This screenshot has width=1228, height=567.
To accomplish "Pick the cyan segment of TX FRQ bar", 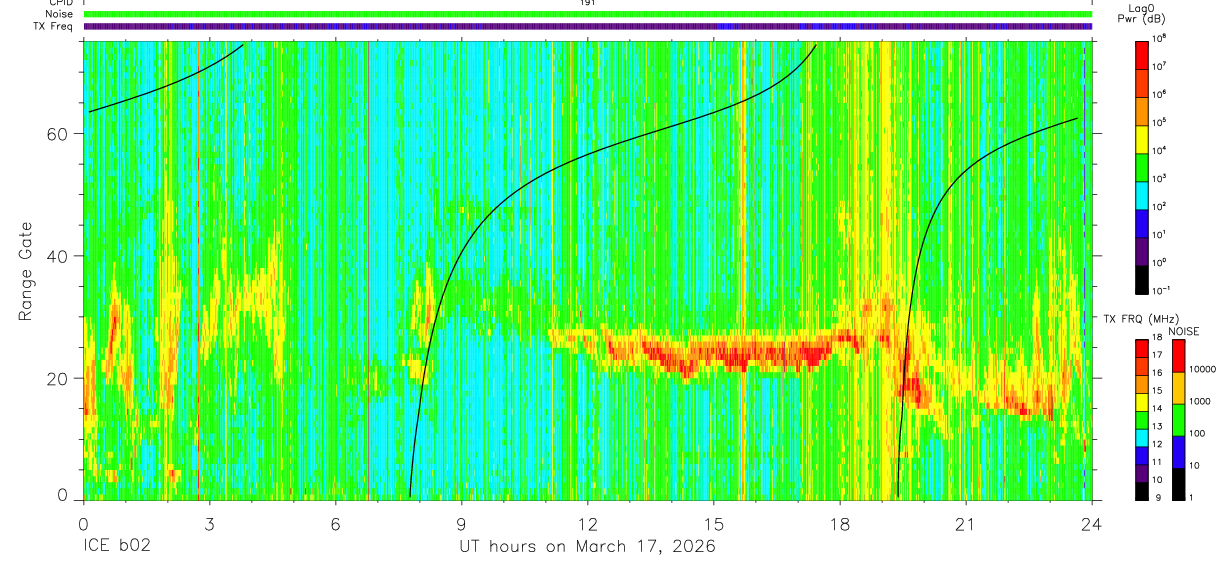I will (1143, 436).
